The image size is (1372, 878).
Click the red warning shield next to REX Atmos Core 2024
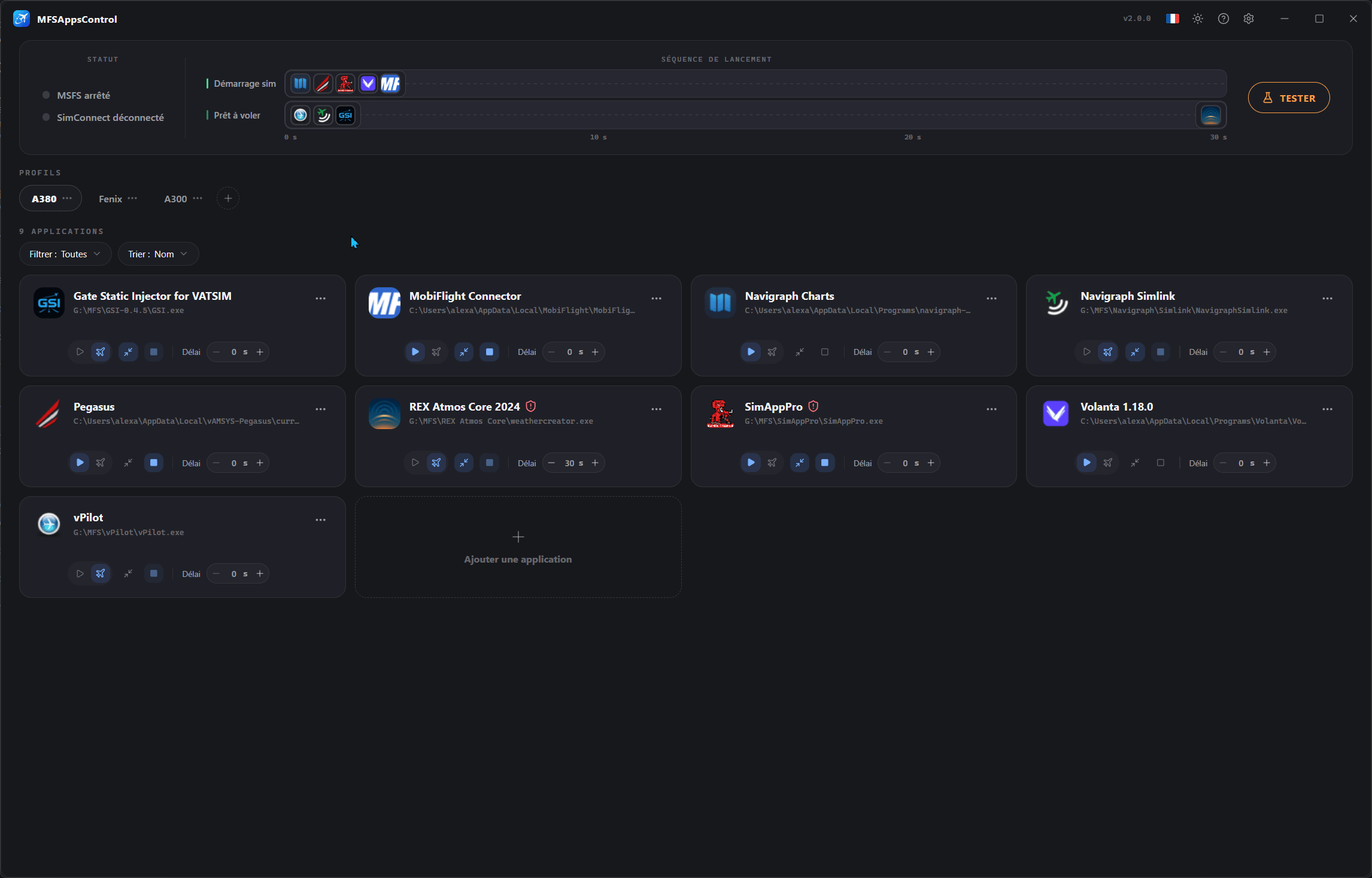tap(530, 406)
